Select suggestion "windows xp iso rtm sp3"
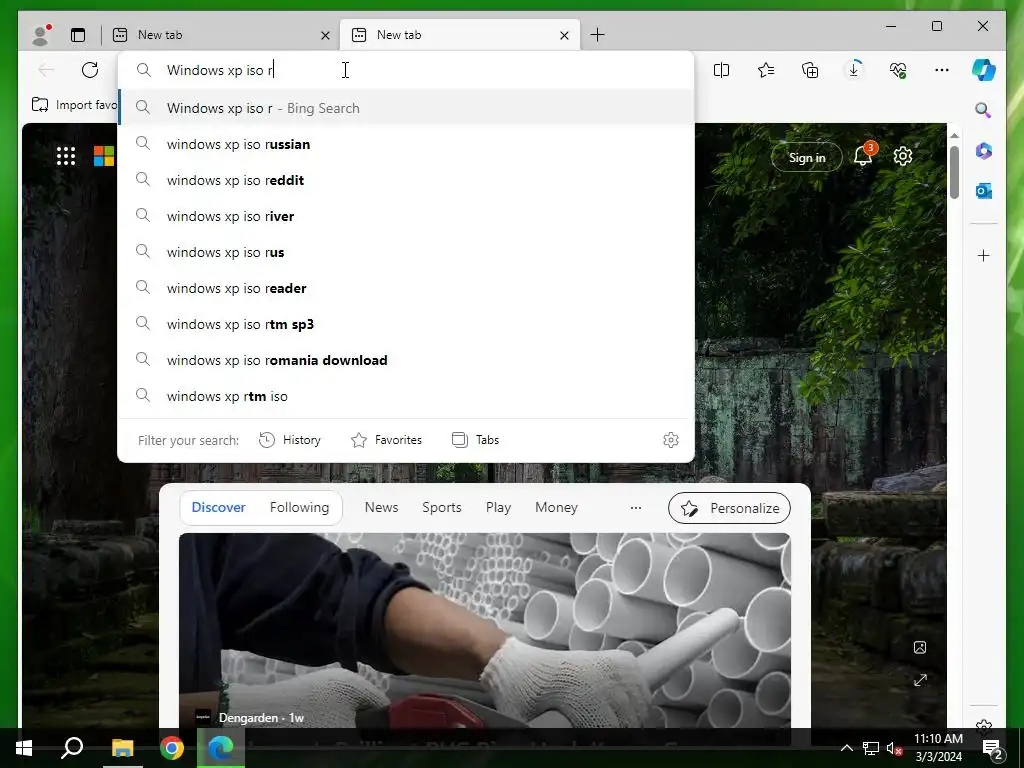This screenshot has height=768, width=1024. (x=406, y=324)
